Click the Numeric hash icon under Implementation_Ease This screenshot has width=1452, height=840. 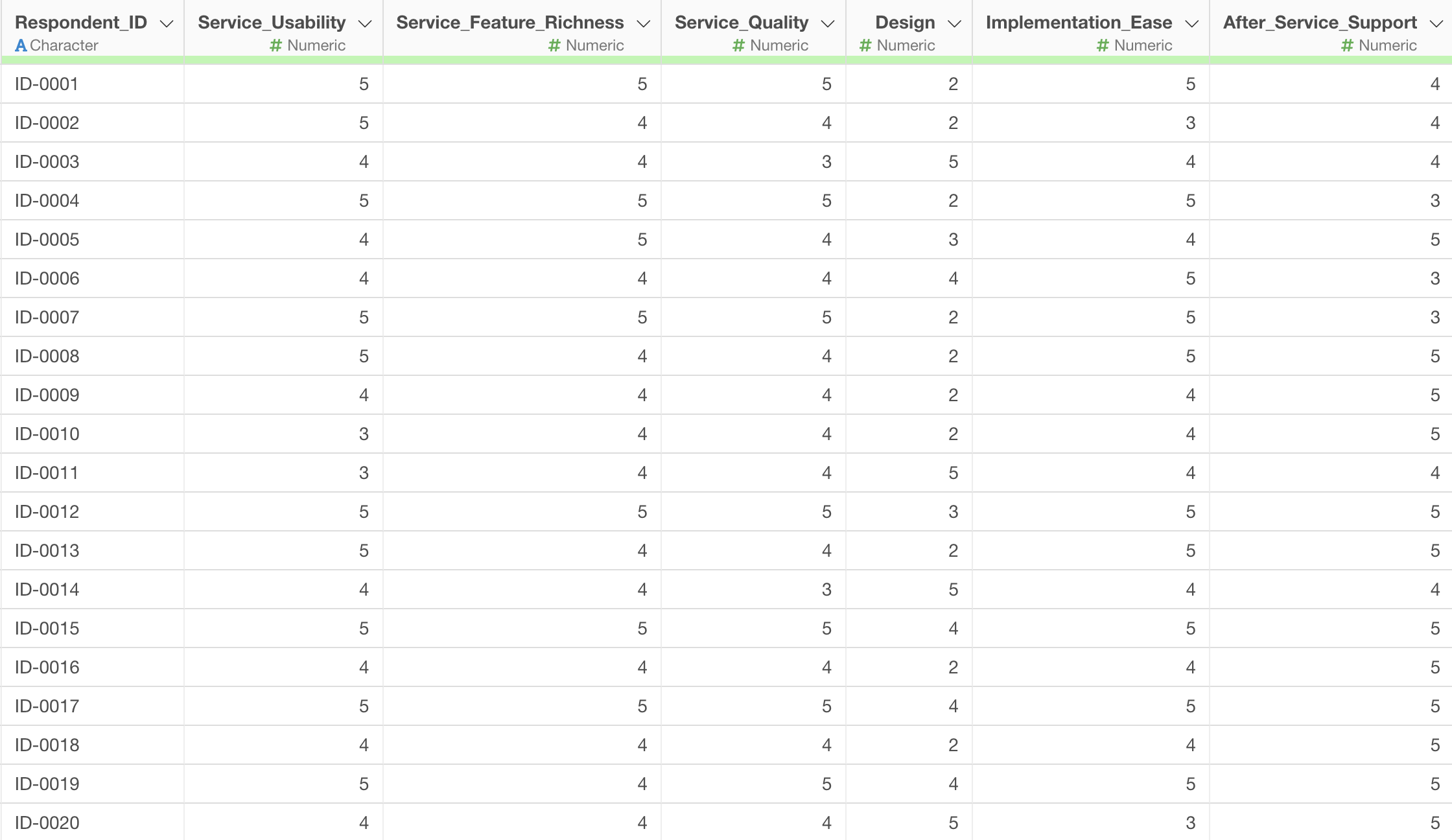pos(1103,45)
